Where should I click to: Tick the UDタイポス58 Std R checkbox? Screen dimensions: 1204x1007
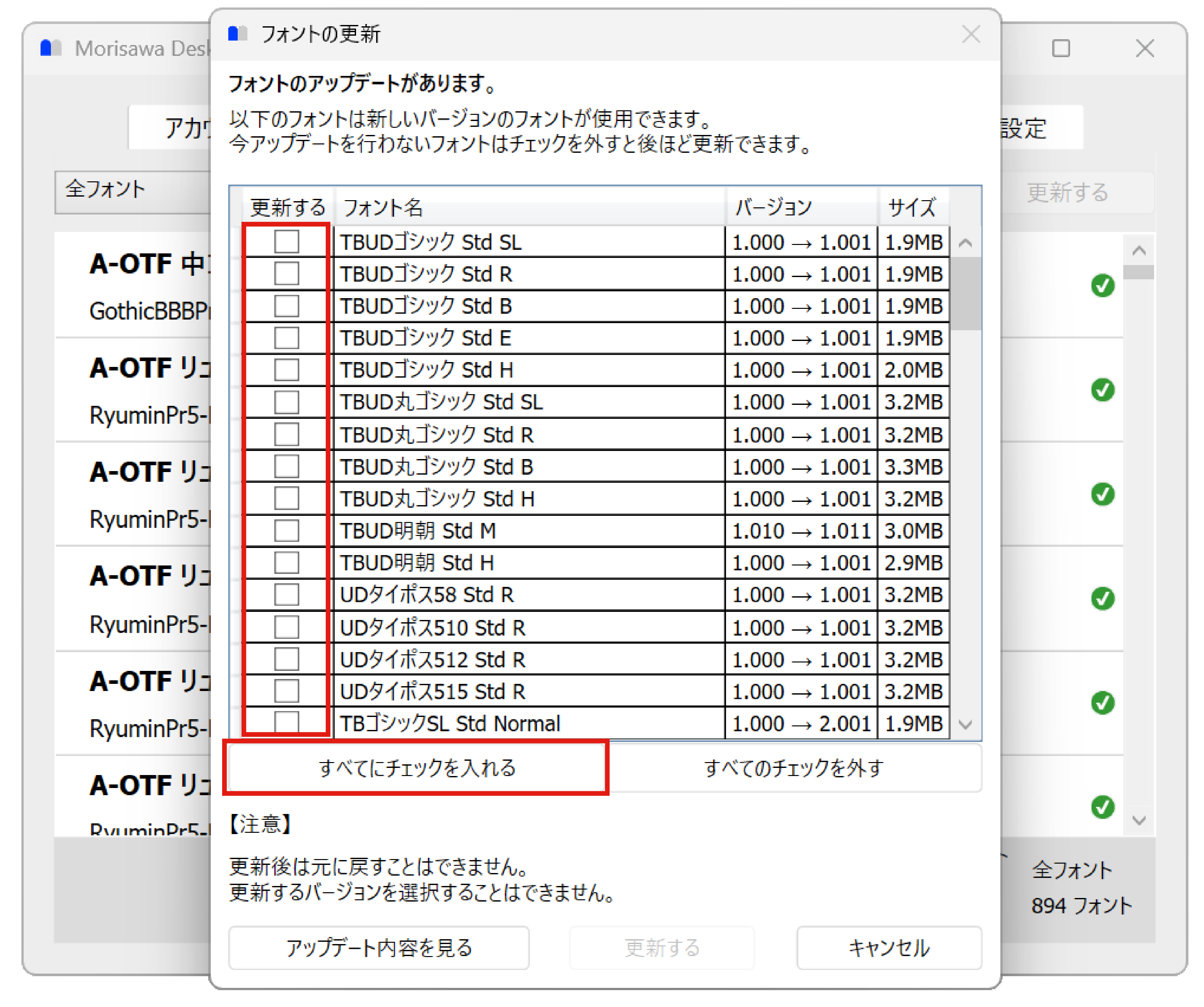(x=287, y=595)
